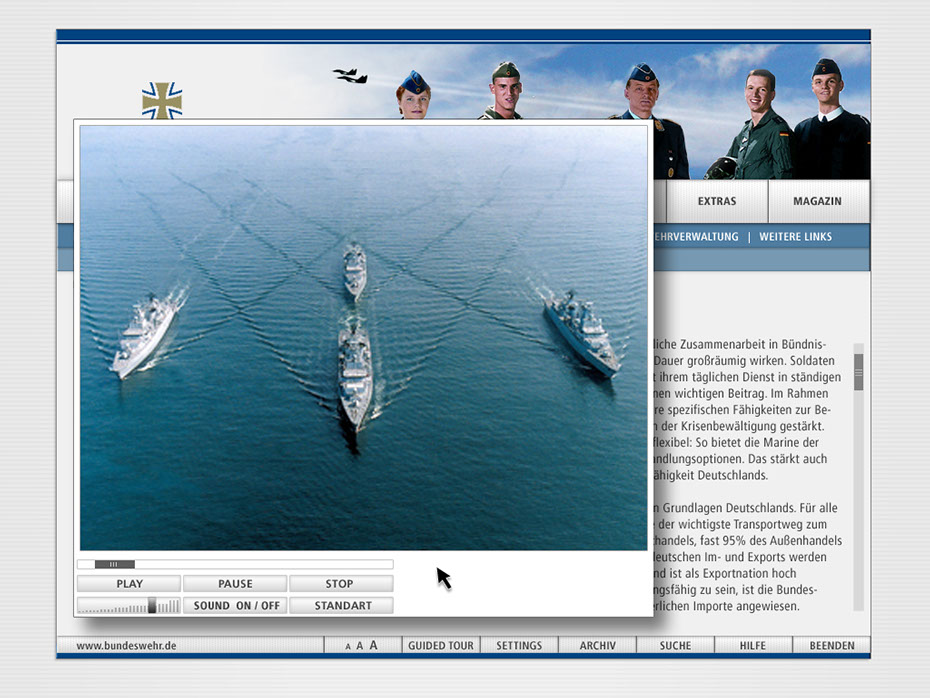Click the medium A font size
The height and width of the screenshot is (698, 930).
(x=360, y=646)
